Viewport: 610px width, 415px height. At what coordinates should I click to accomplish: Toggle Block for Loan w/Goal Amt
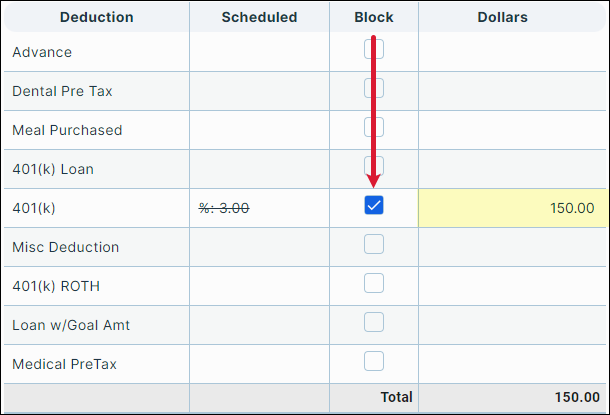tap(374, 322)
